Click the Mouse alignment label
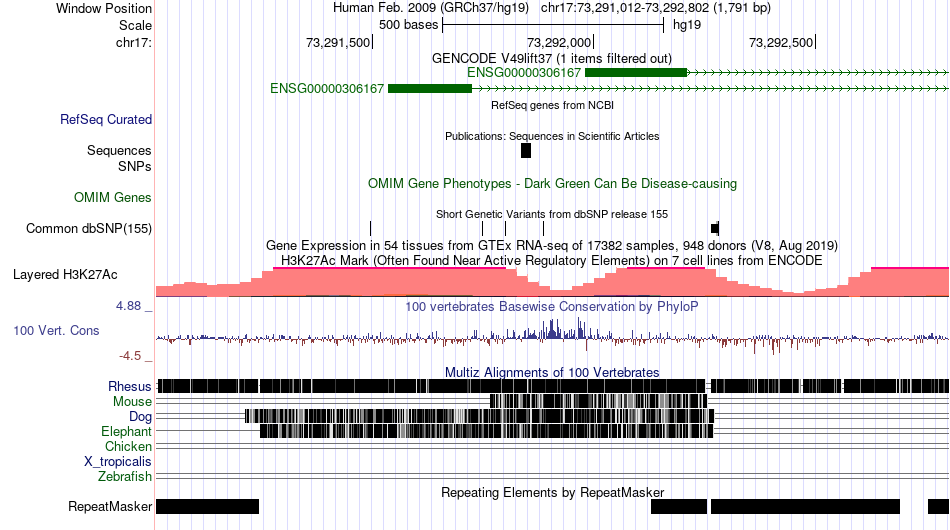The height and width of the screenshot is (530, 950). point(132,402)
